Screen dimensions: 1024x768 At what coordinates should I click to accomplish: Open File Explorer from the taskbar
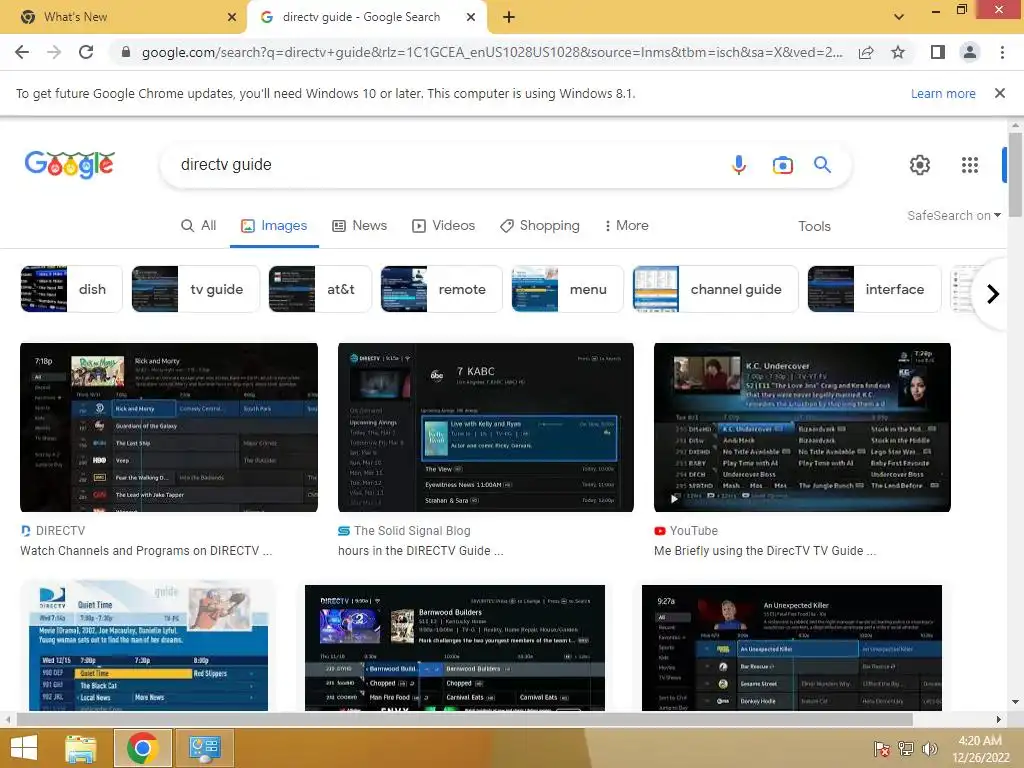tap(81, 748)
